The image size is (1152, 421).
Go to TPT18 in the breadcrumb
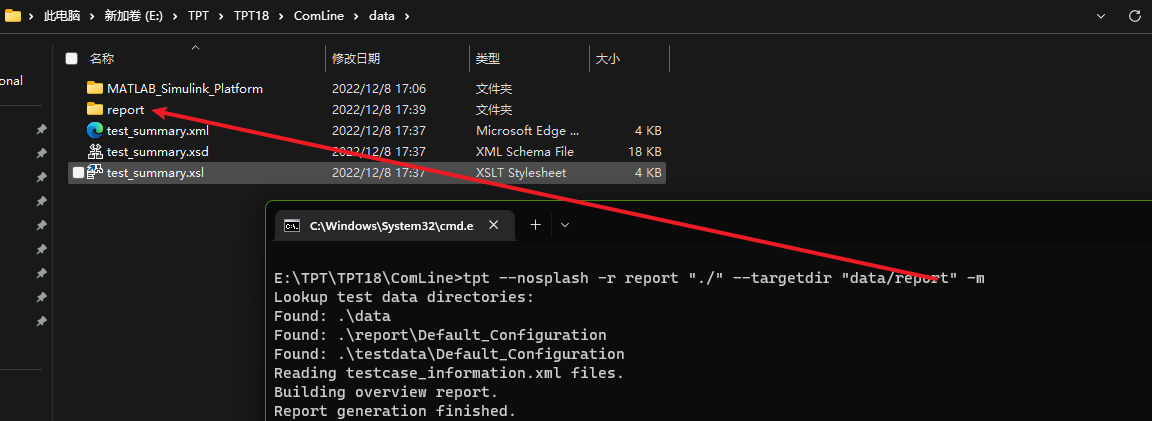(x=251, y=15)
